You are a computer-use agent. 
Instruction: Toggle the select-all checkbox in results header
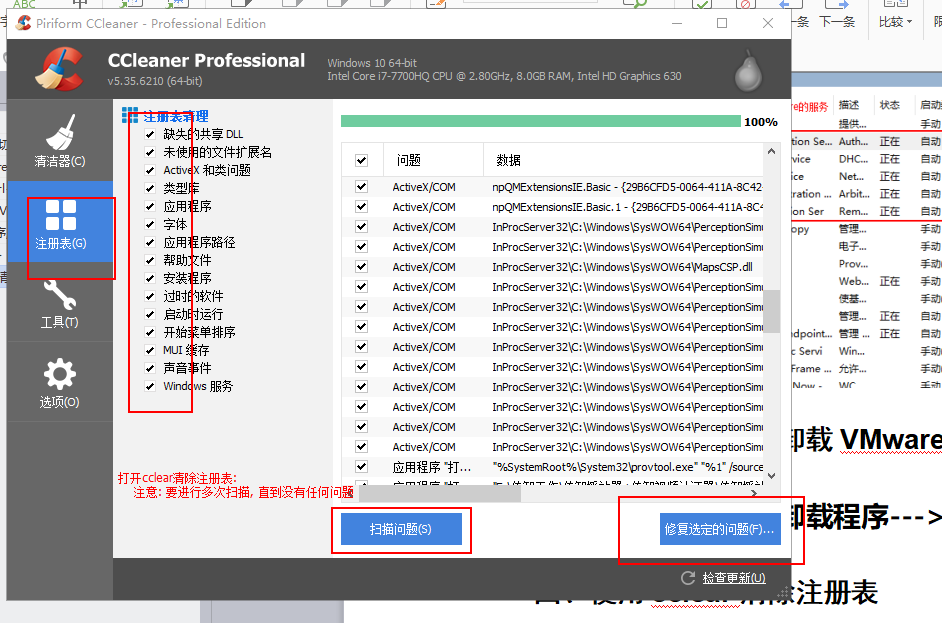tap(362, 160)
